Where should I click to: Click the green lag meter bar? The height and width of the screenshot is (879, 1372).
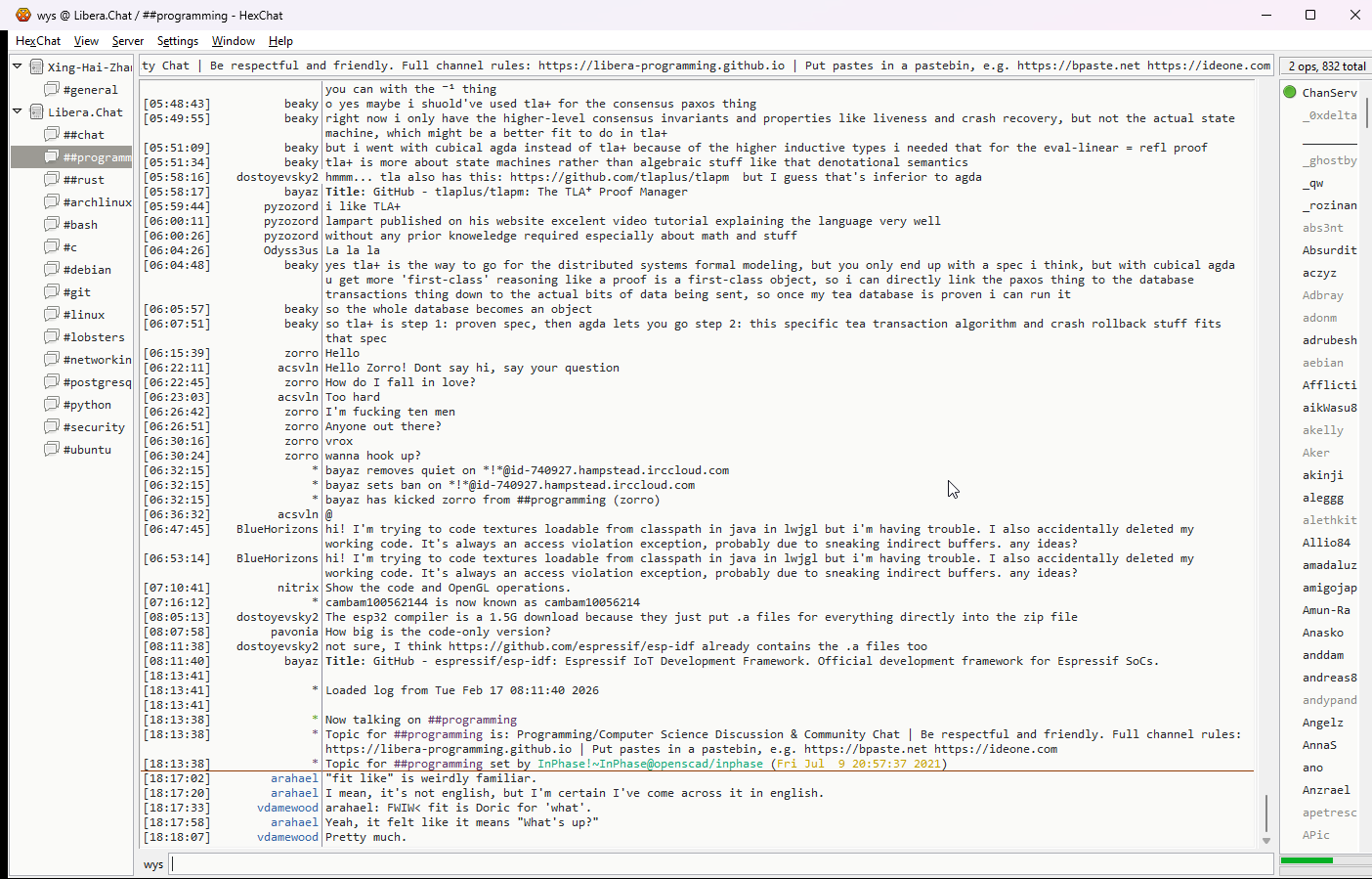[1307, 860]
